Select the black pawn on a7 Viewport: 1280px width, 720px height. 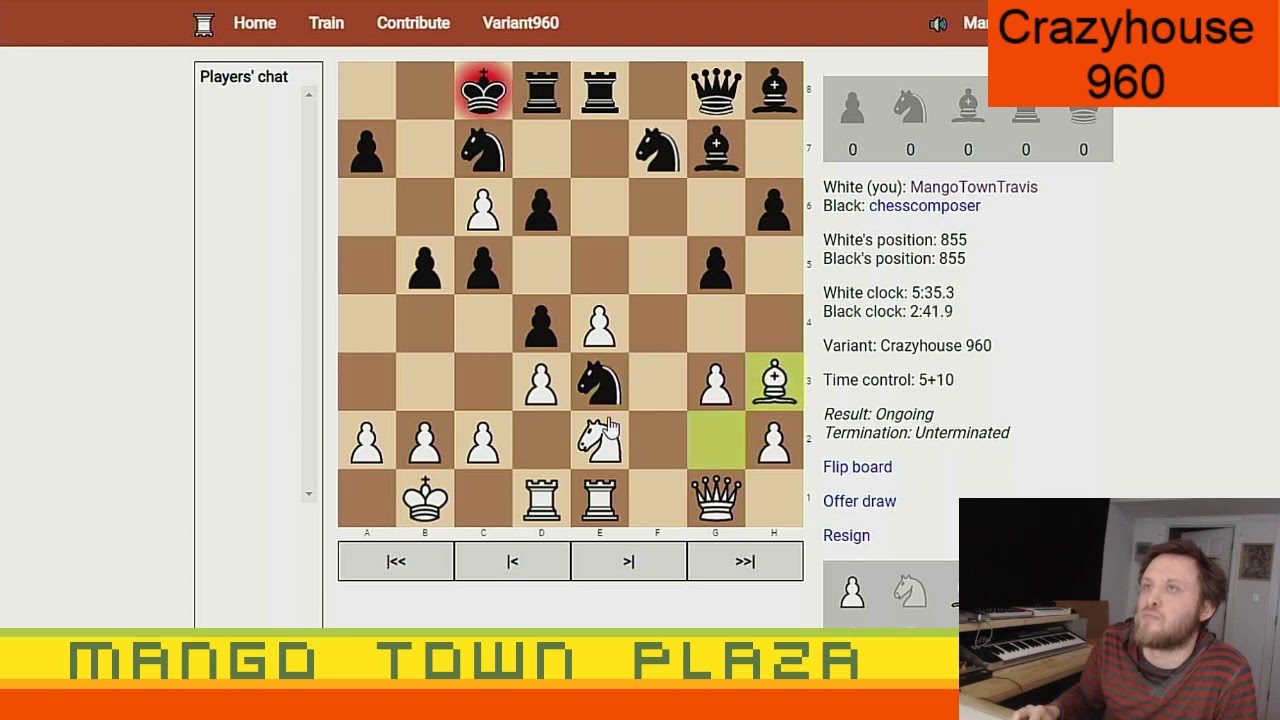tap(367, 149)
